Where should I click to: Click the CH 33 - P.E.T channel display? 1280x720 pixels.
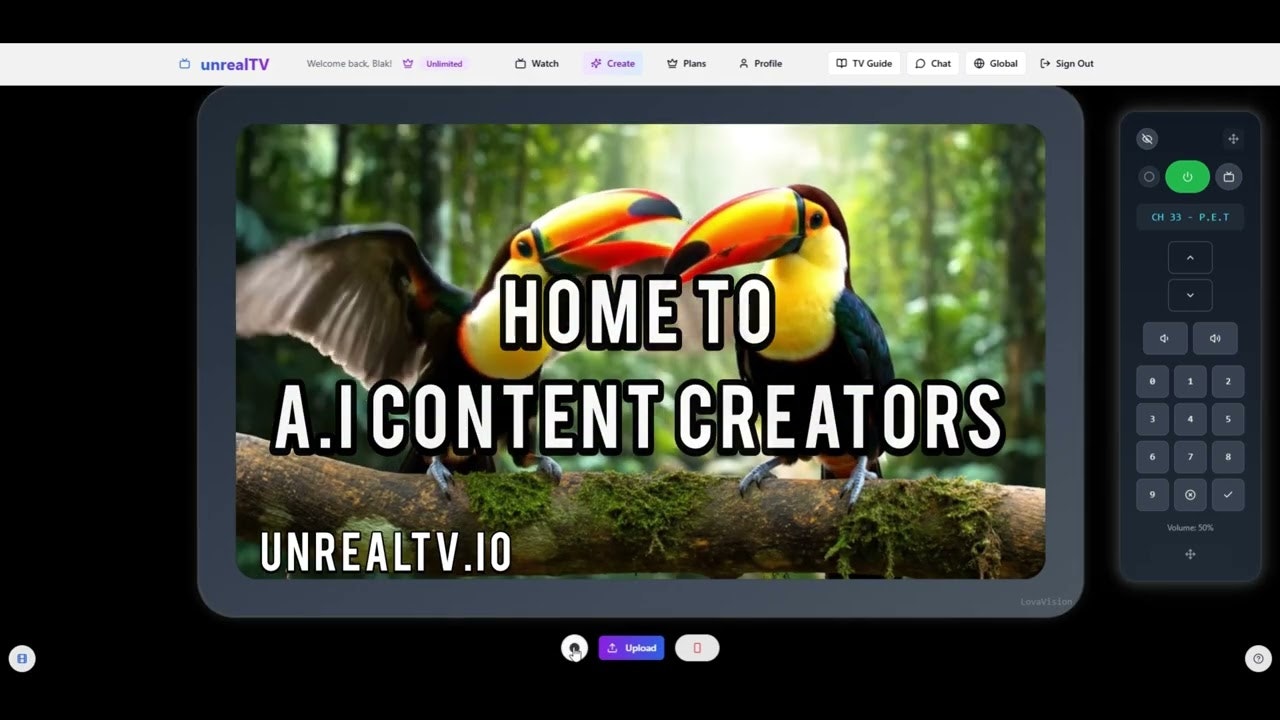click(1190, 217)
